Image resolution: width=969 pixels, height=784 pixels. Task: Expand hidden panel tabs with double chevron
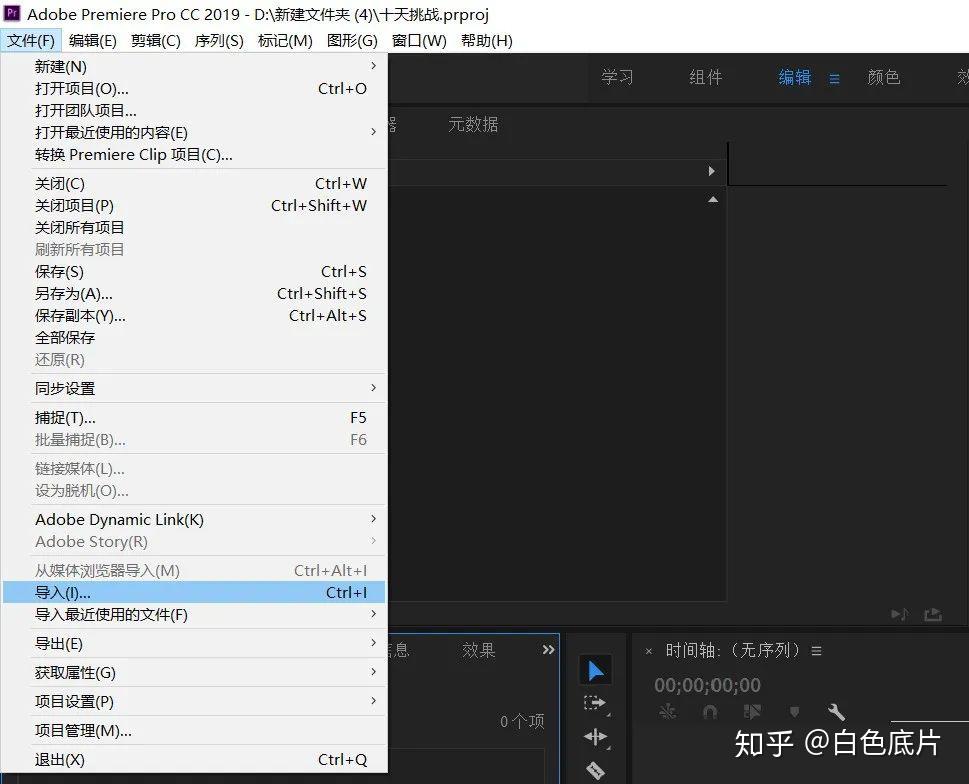coord(548,649)
